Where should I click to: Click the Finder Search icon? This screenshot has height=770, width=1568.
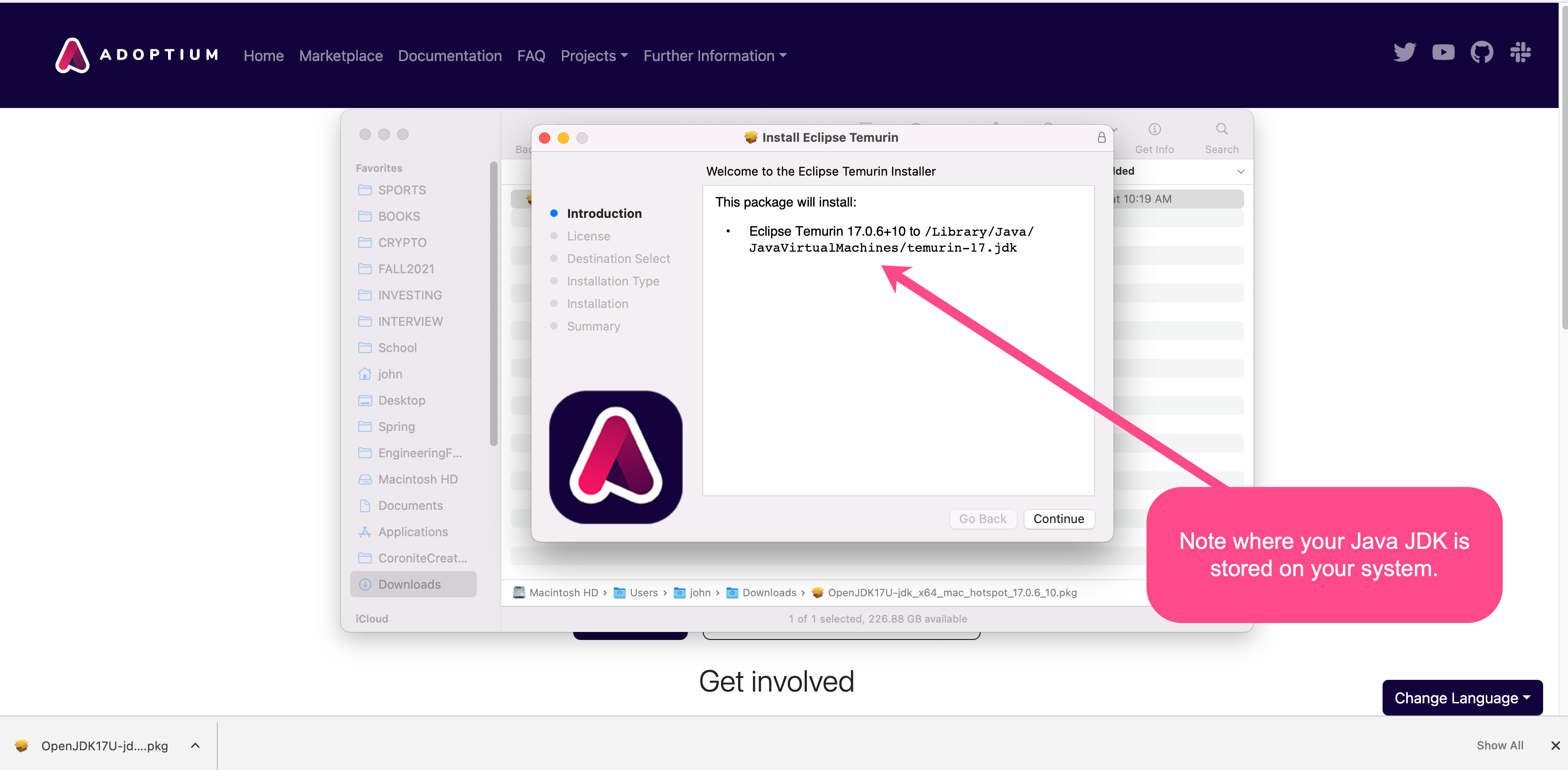pyautogui.click(x=1221, y=130)
